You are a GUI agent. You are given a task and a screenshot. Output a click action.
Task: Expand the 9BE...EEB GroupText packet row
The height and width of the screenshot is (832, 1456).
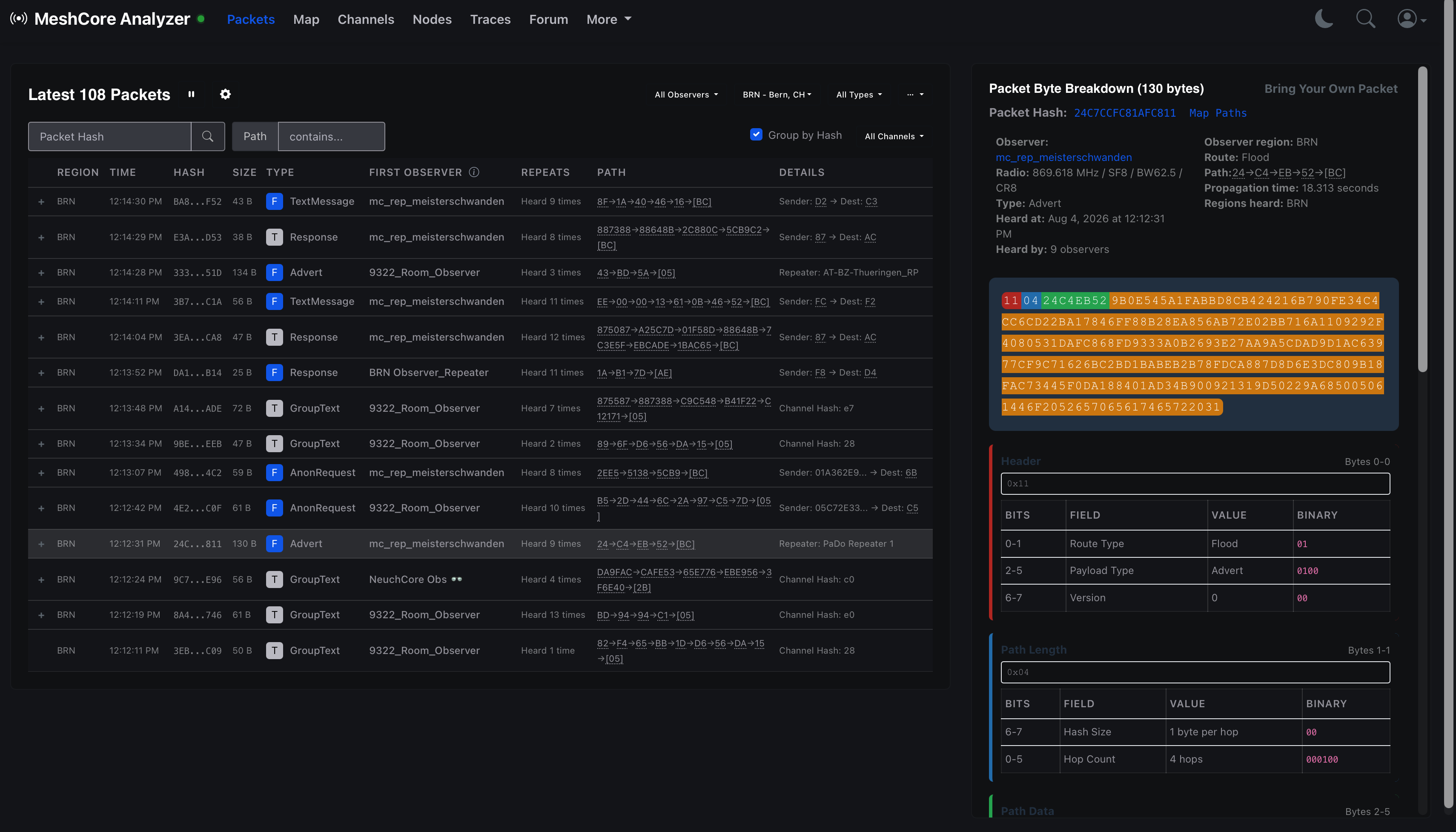[x=41, y=444]
